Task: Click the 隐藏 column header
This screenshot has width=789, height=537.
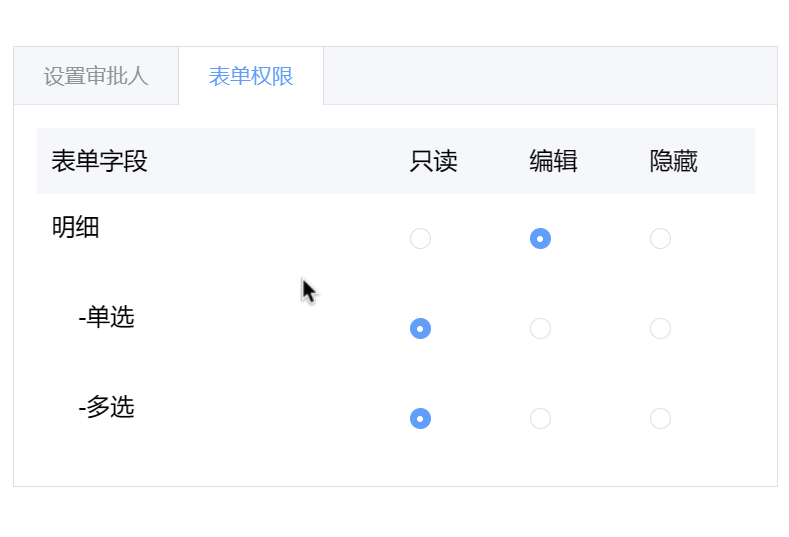Action: pyautogui.click(x=673, y=161)
